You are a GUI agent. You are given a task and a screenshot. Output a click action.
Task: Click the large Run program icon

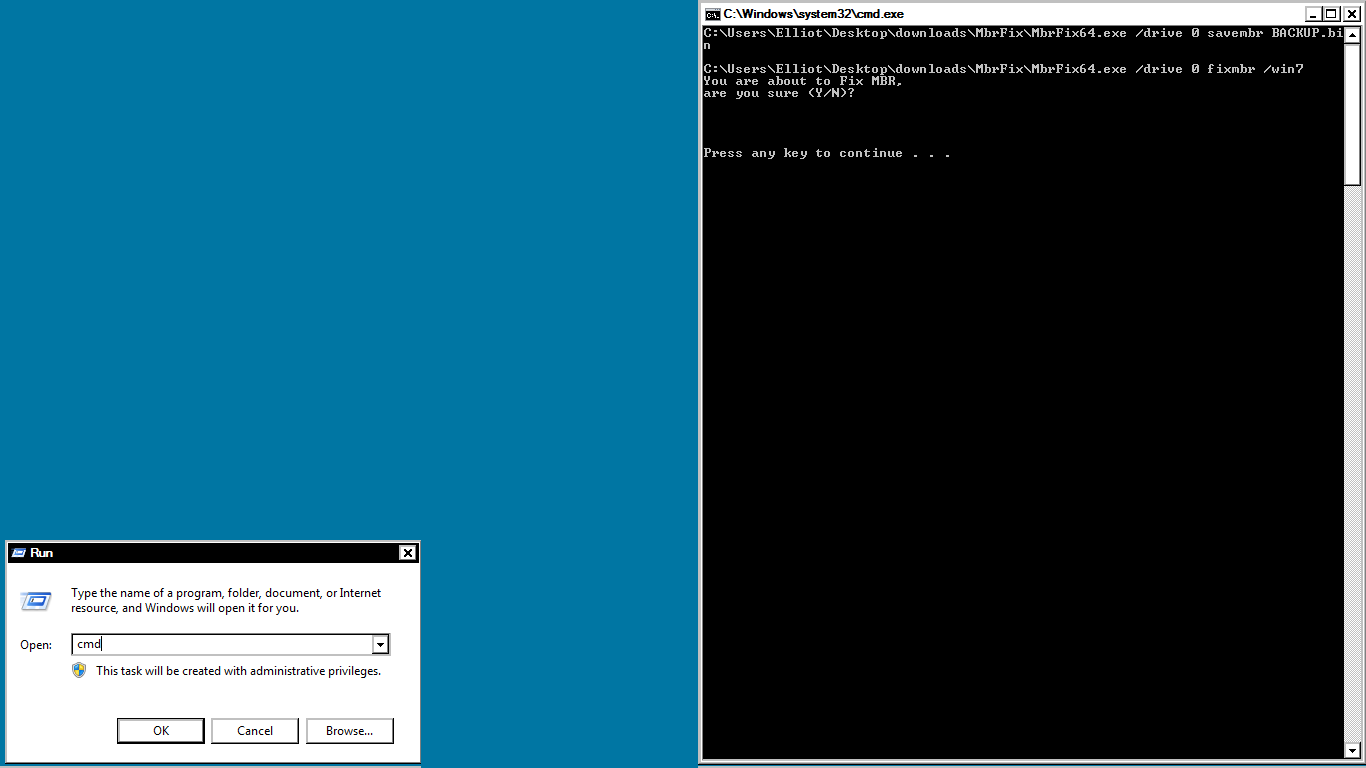point(36,600)
